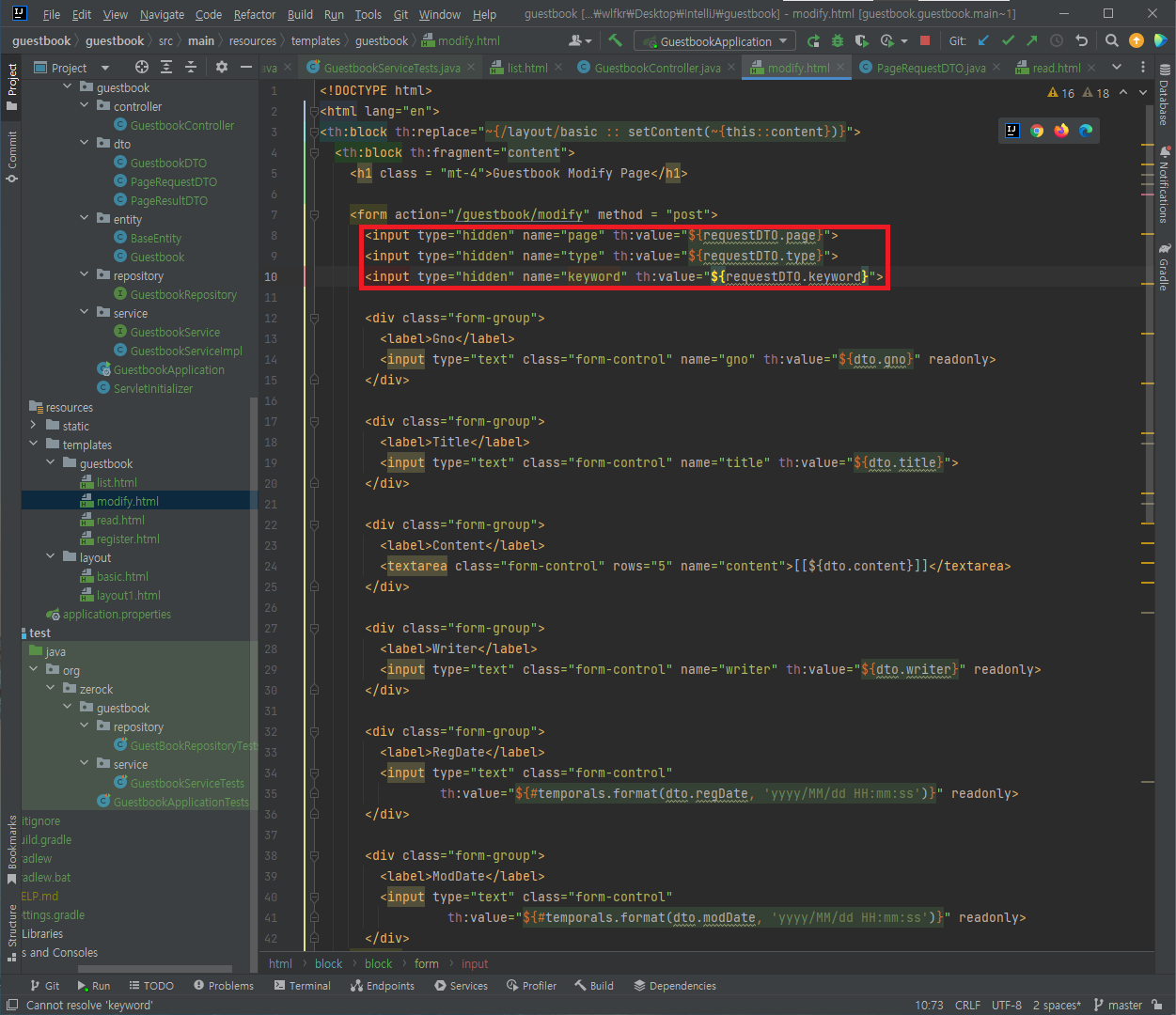Show Git history clock icon
The image size is (1176, 1015).
[1057, 40]
